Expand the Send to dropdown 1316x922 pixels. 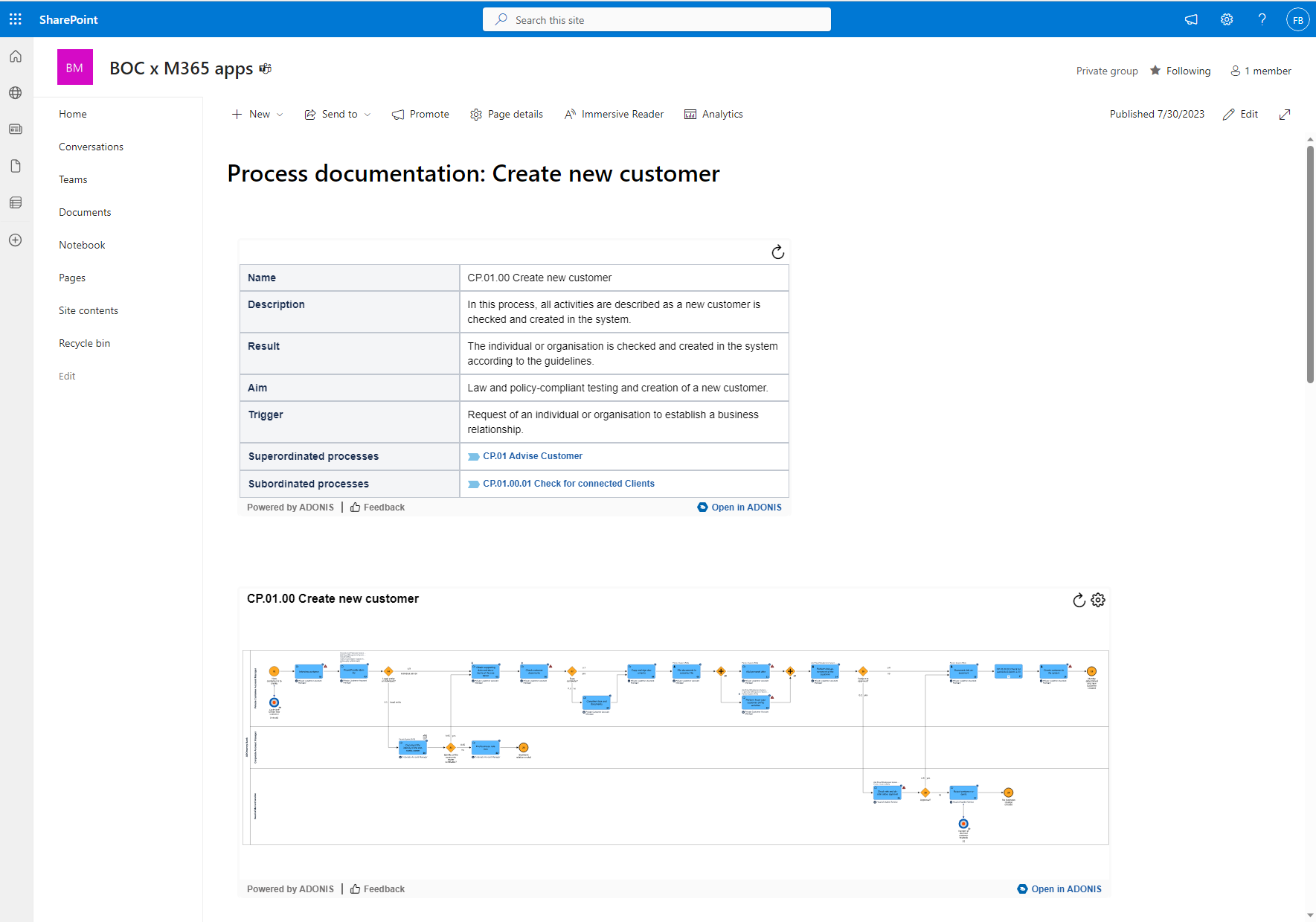(338, 114)
